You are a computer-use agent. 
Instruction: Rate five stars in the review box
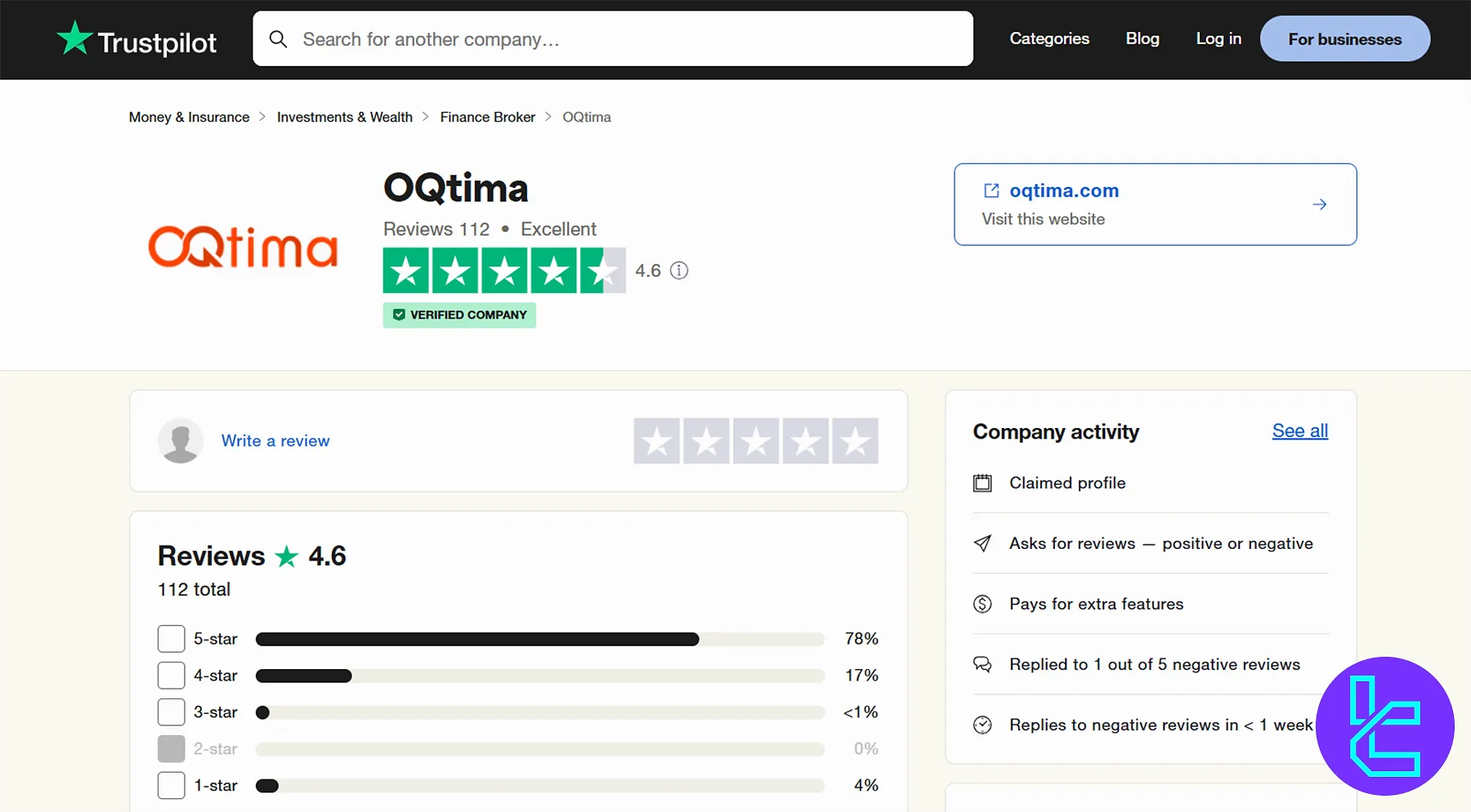(856, 441)
